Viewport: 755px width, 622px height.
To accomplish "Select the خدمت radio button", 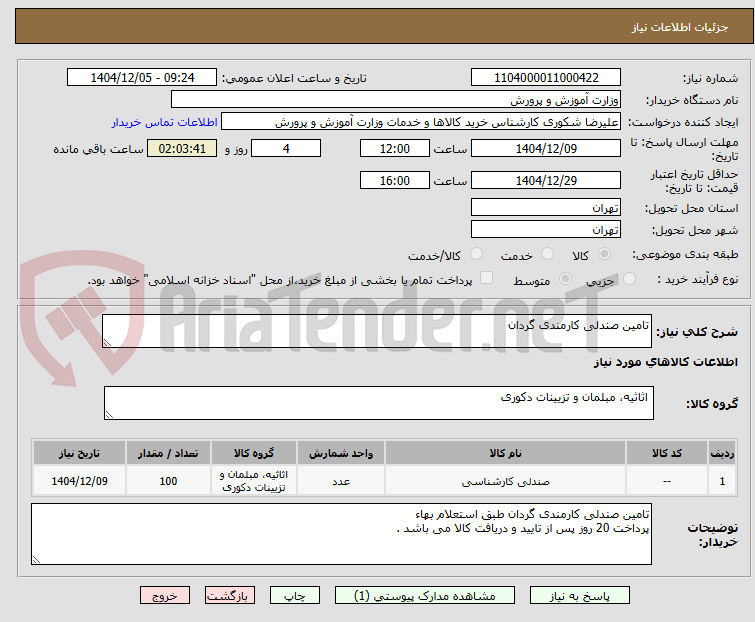I will pos(547,254).
